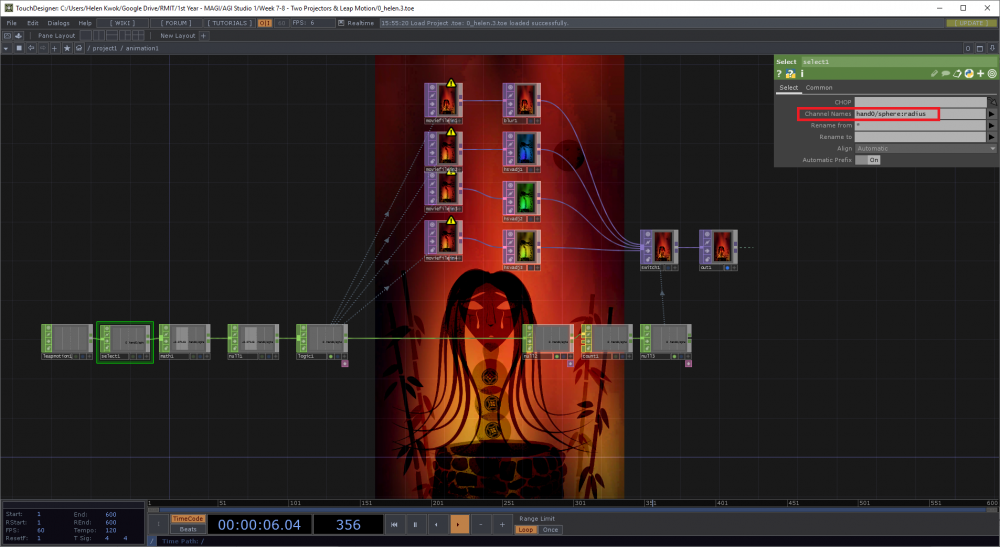
Task: Switch range limit to Loop
Action: click(526, 530)
